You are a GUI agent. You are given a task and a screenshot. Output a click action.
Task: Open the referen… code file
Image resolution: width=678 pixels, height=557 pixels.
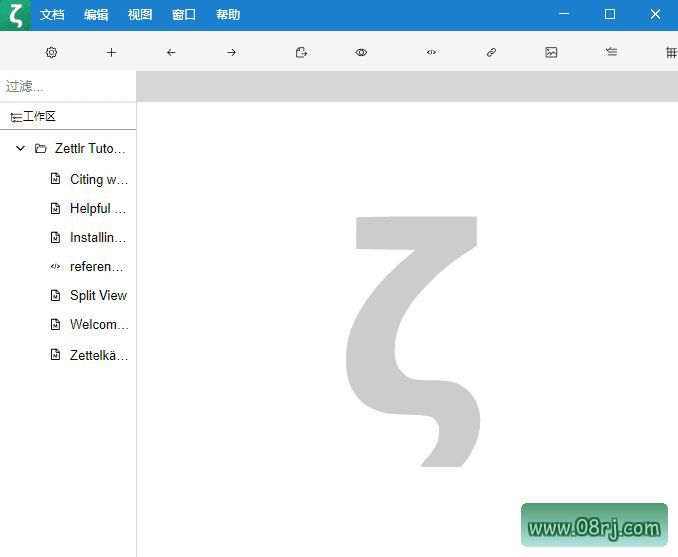[x=96, y=266]
